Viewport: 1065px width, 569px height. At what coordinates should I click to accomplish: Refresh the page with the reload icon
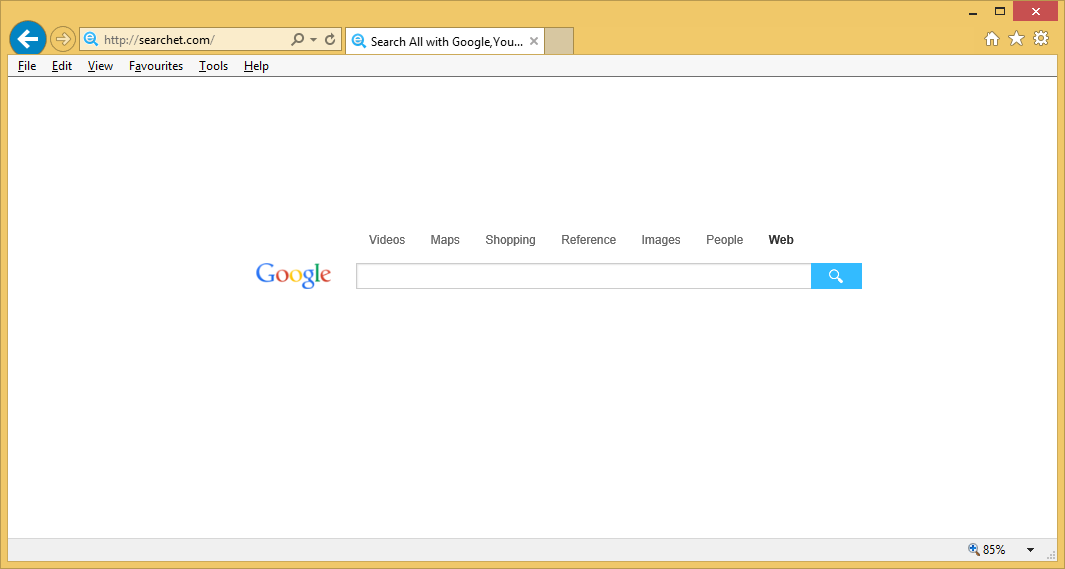tap(330, 39)
